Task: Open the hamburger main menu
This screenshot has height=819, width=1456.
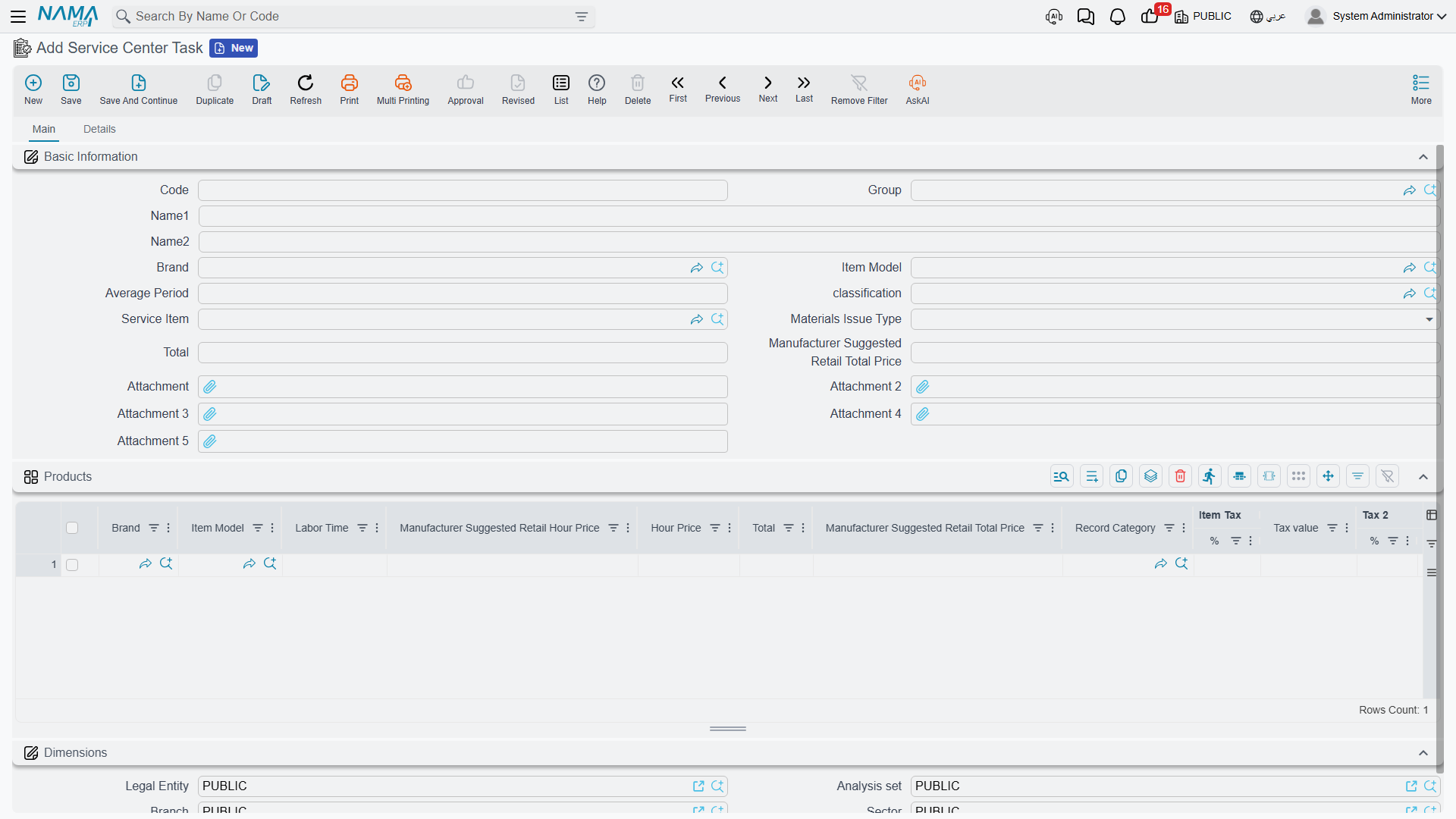Action: (x=18, y=17)
